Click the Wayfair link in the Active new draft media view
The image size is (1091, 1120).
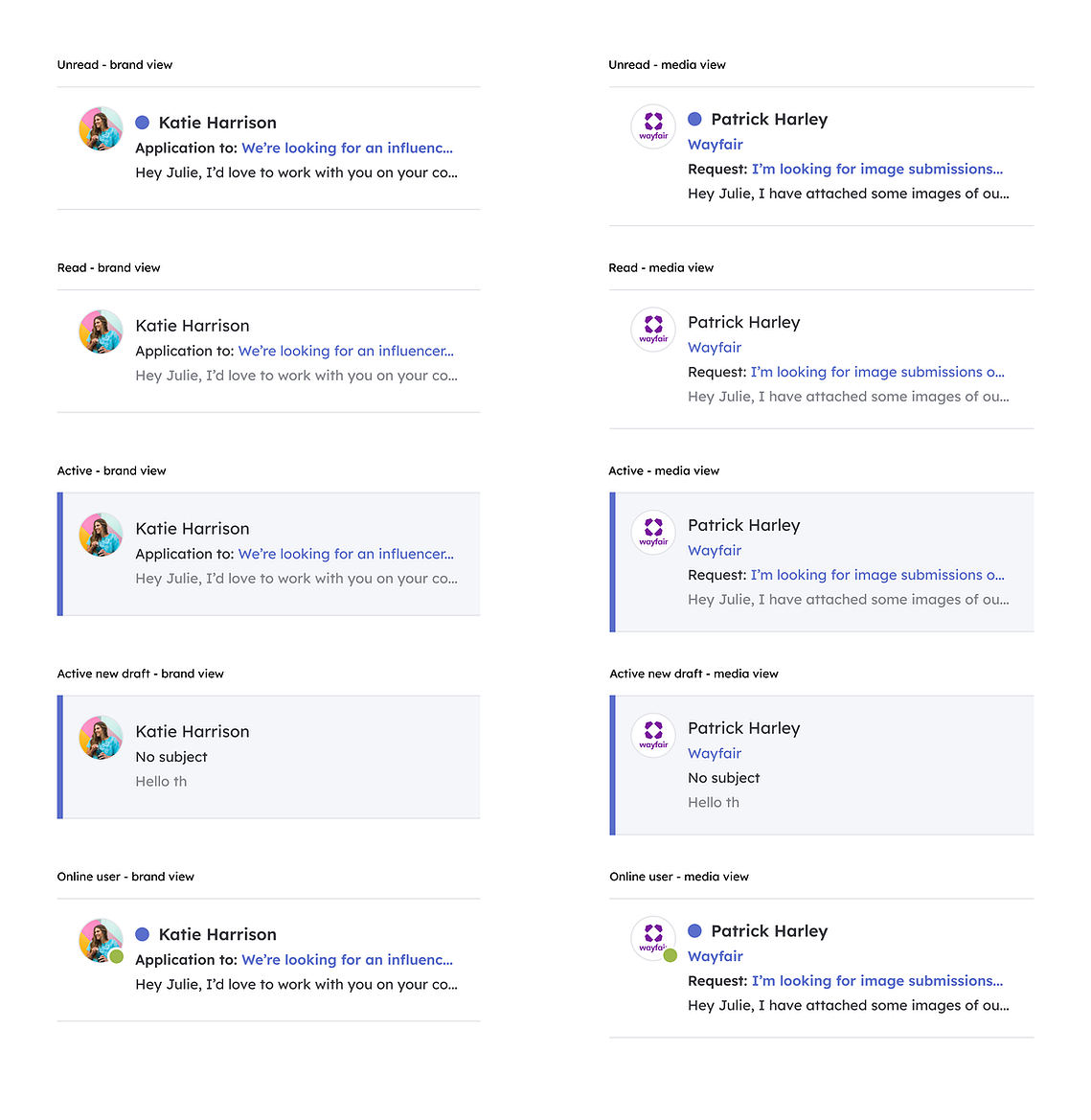(x=715, y=754)
